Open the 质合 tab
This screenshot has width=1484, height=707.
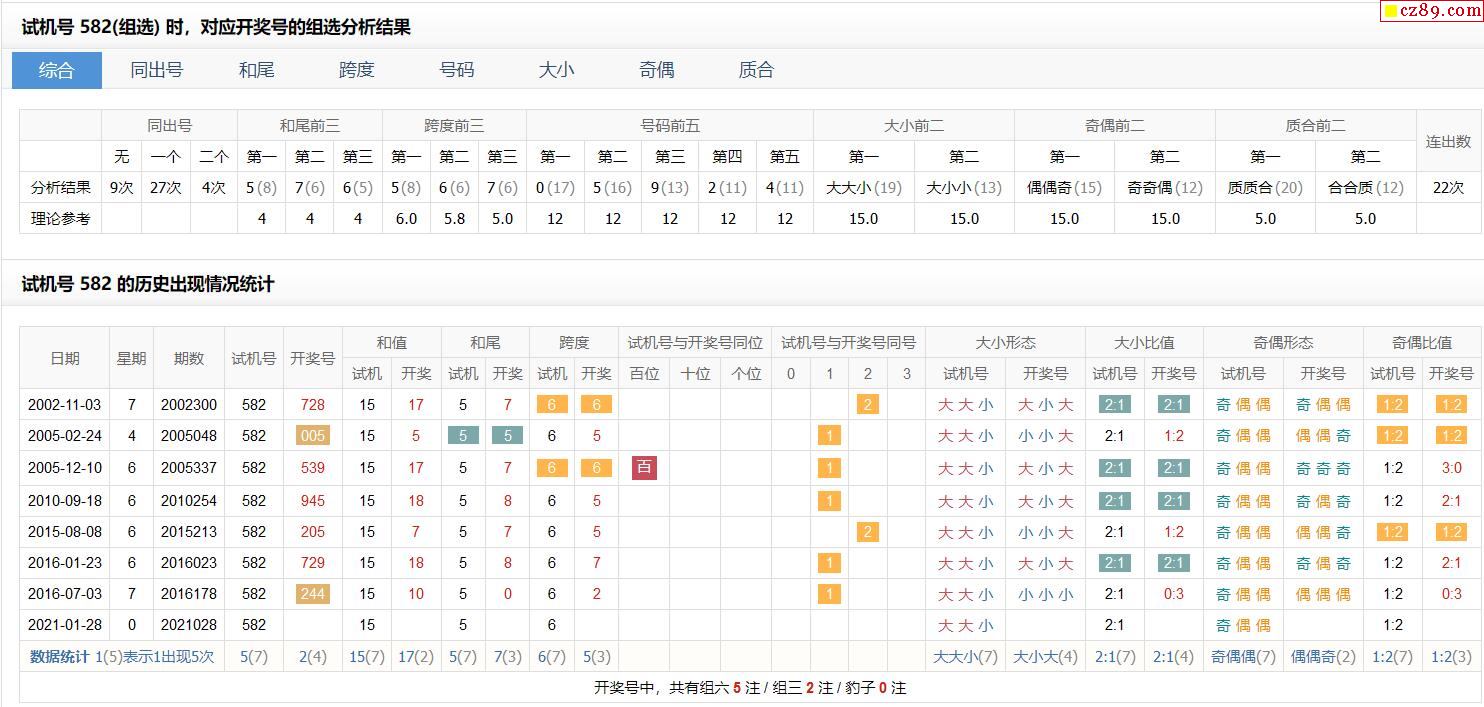(757, 70)
